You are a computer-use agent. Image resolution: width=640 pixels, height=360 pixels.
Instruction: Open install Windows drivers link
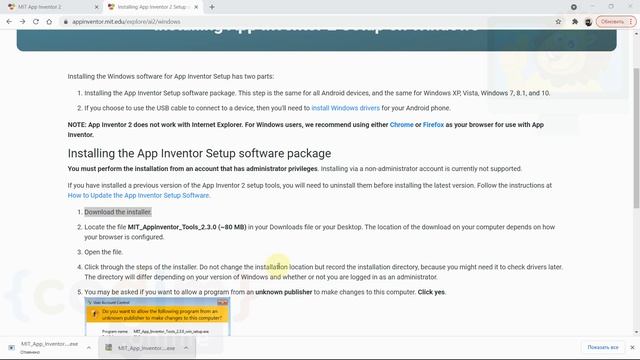point(345,108)
